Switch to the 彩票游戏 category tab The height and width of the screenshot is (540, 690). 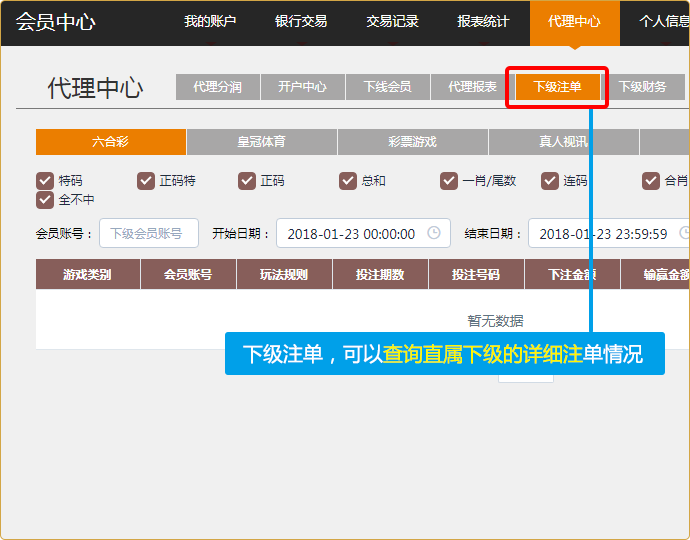(412, 142)
